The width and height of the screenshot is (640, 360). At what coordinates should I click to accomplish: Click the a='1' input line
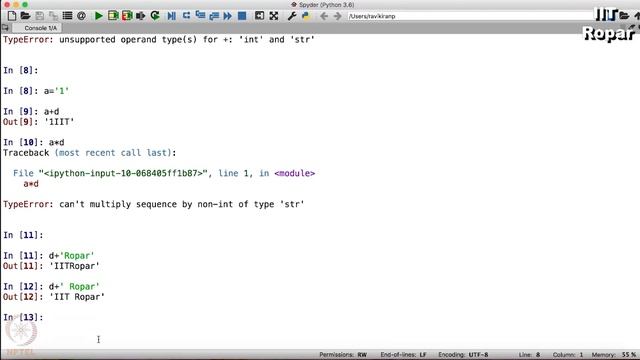36,91
